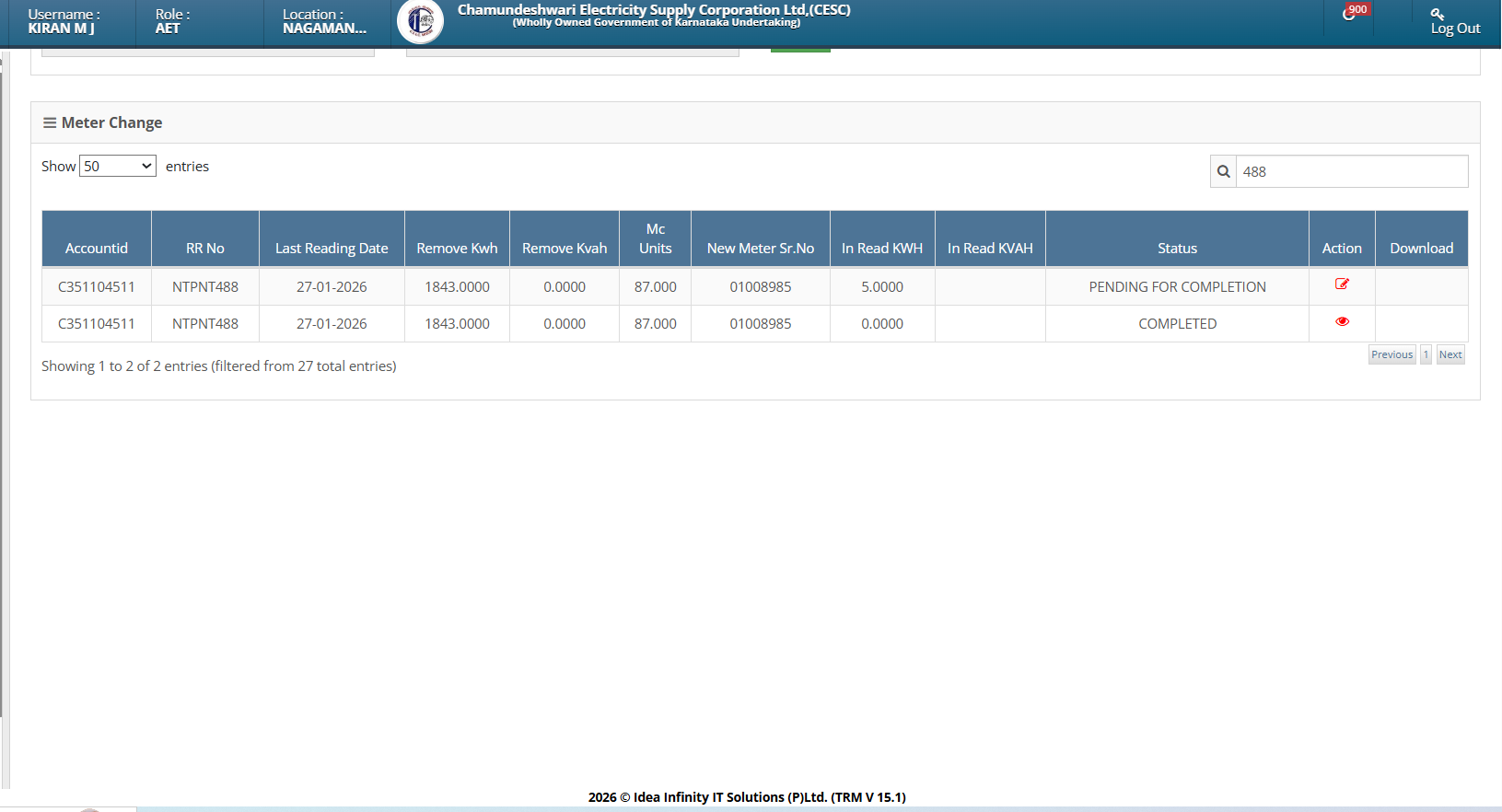The image size is (1502, 812).
Task: Sort table by Status column header
Action: tap(1177, 248)
